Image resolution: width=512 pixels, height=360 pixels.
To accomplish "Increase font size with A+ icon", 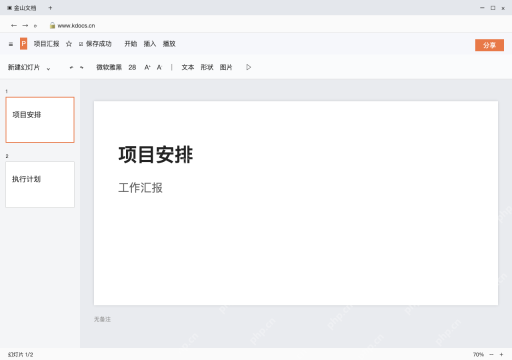I will tap(147, 67).
